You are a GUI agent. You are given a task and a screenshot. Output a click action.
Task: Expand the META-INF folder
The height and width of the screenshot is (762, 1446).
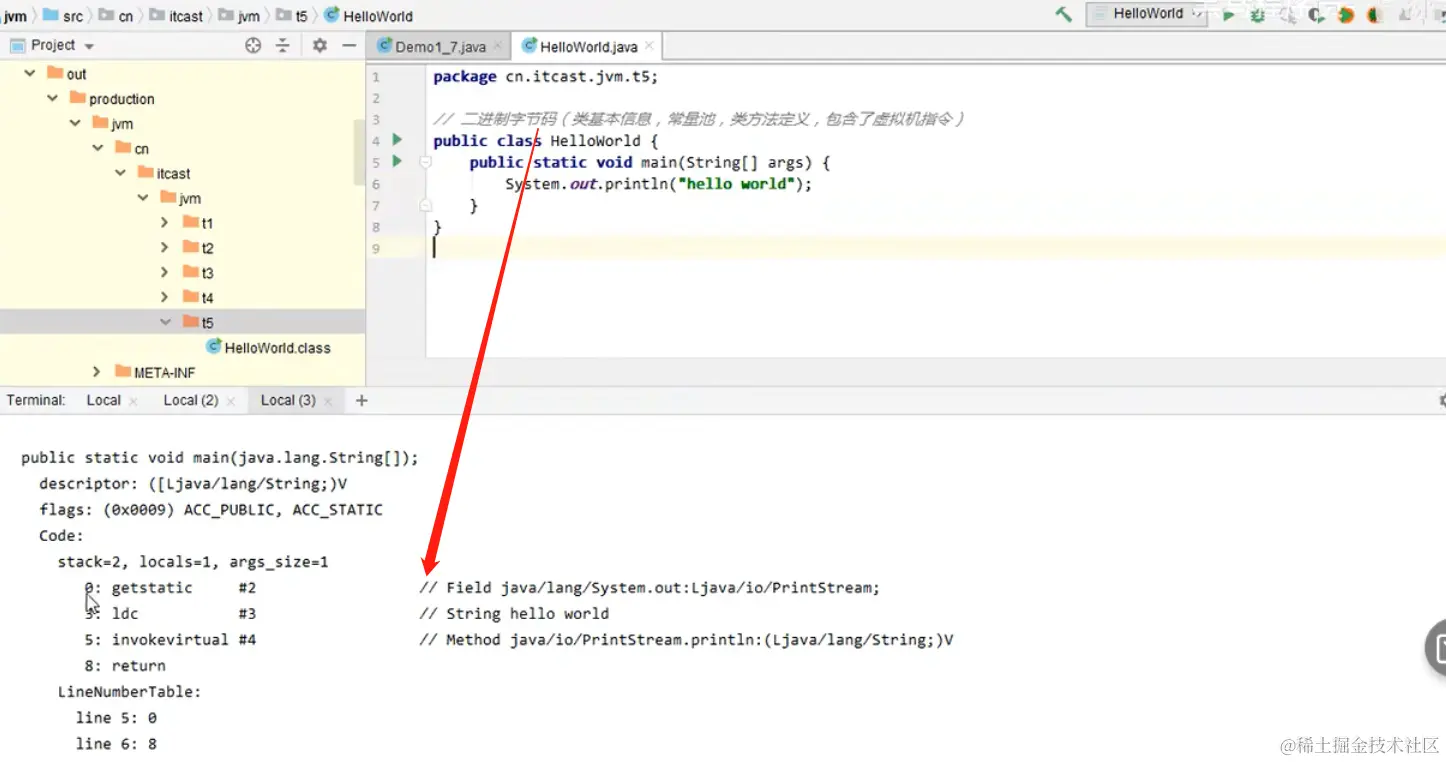[x=96, y=372]
